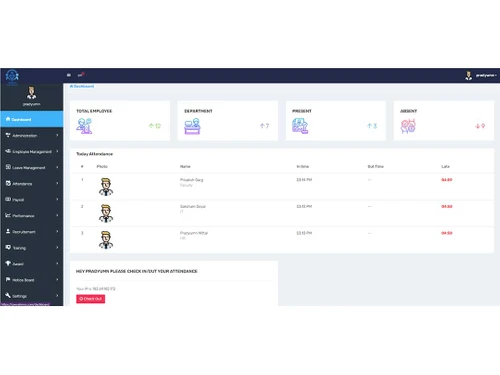Open the notifications icon with the red badge
Viewport: 500px width, 375px height.
(x=81, y=75)
